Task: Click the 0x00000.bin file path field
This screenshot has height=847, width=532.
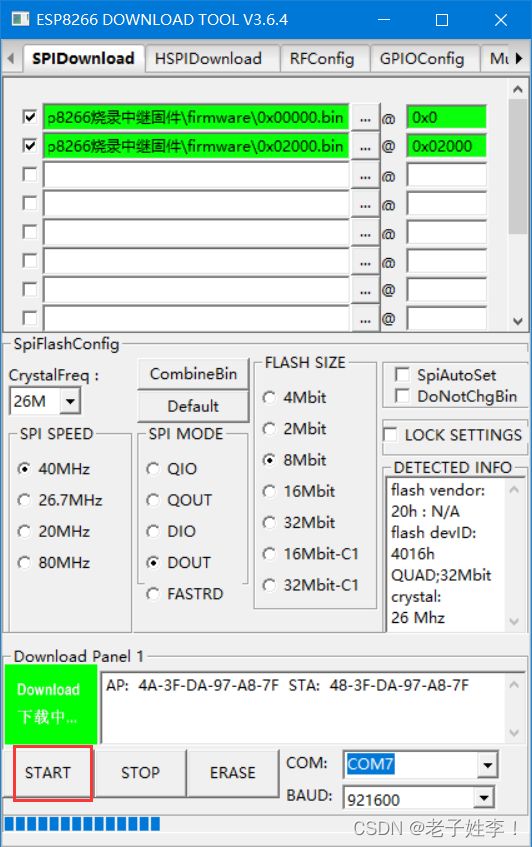Action: click(x=196, y=117)
